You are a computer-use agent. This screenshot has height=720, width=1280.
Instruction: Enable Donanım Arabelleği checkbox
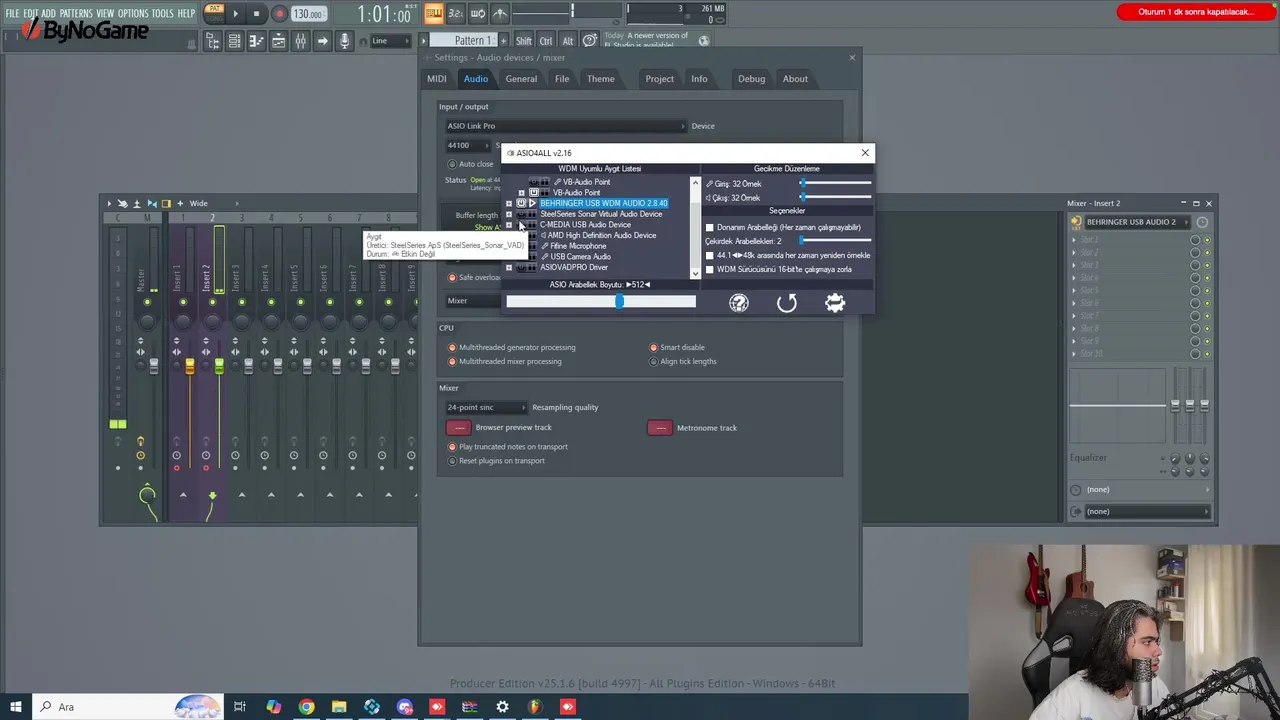(710, 227)
